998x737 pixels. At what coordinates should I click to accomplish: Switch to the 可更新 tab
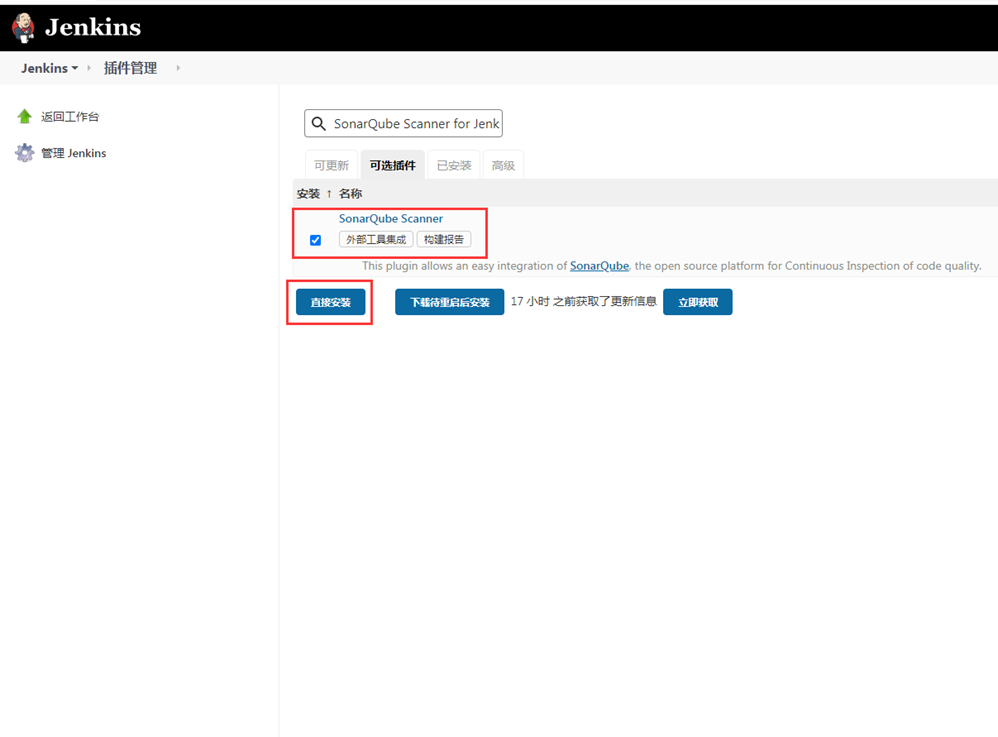click(332, 165)
